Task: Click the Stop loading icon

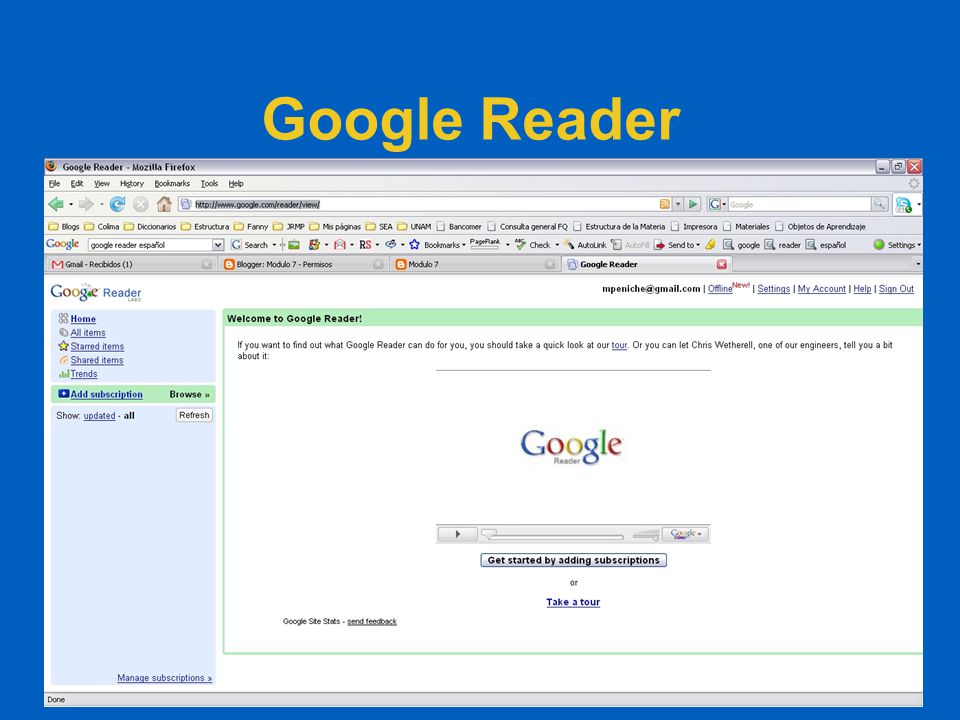Action: point(141,204)
